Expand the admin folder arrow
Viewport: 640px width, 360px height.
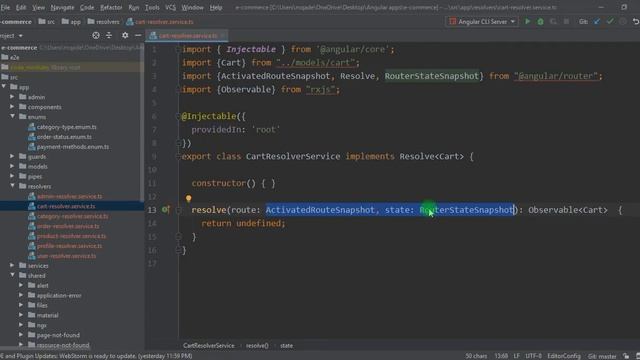(x=12, y=97)
